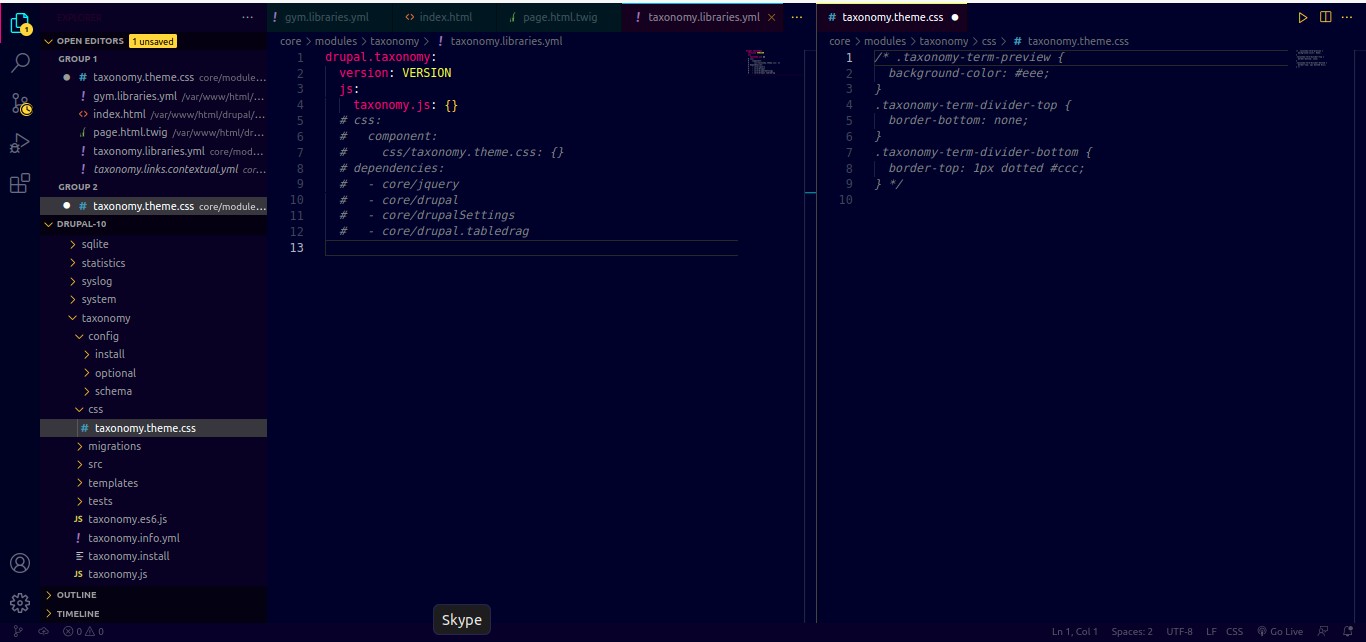
Task: Switch to the index.html tab
Action: coord(447,17)
